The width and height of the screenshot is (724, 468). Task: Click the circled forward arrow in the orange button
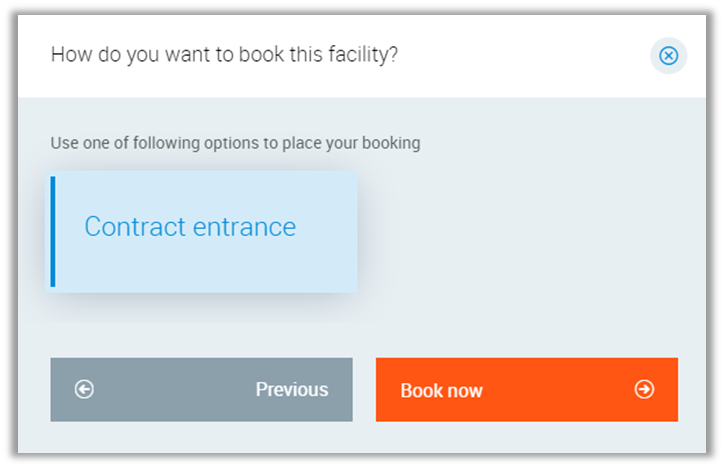[x=644, y=389]
